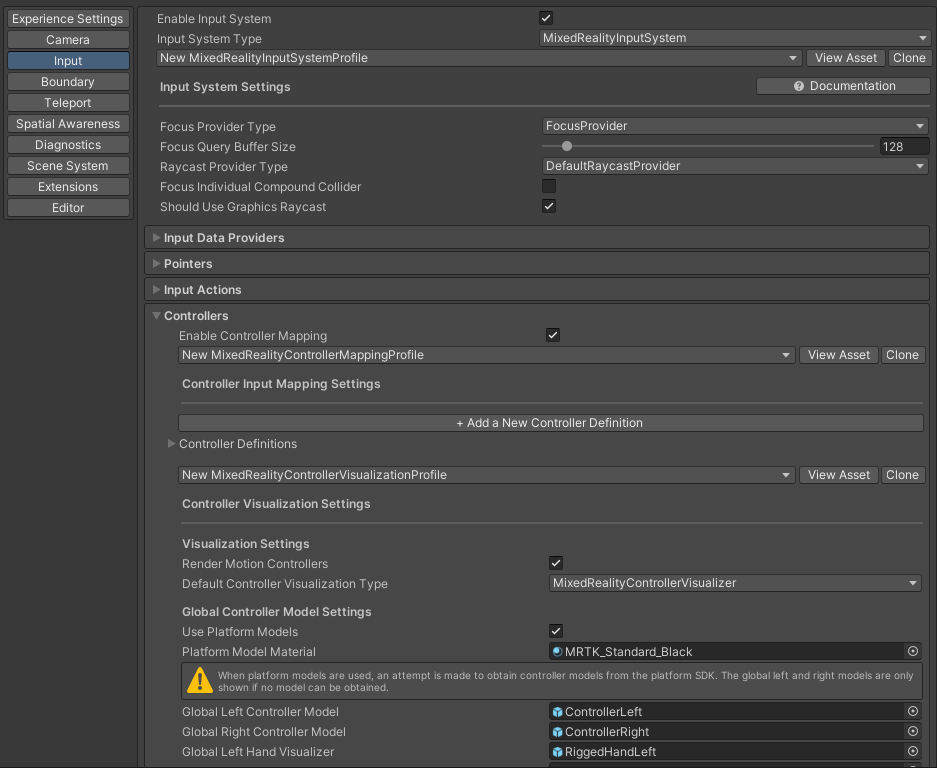Viewport: 937px width, 768px height.
Task: Switch to the Camera settings tab
Action: (67, 39)
